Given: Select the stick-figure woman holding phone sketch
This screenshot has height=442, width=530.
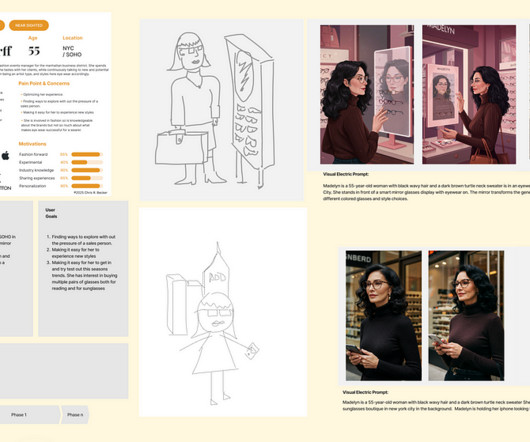Looking at the screenshot, I should point(223,312).
